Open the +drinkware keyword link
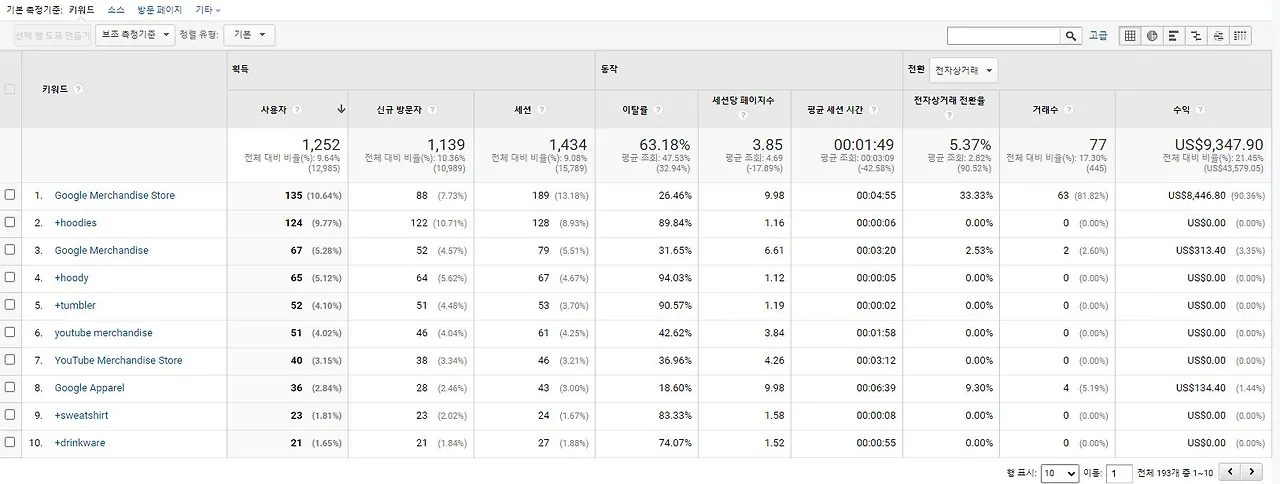The height and width of the screenshot is (484, 1280). tap(79, 442)
